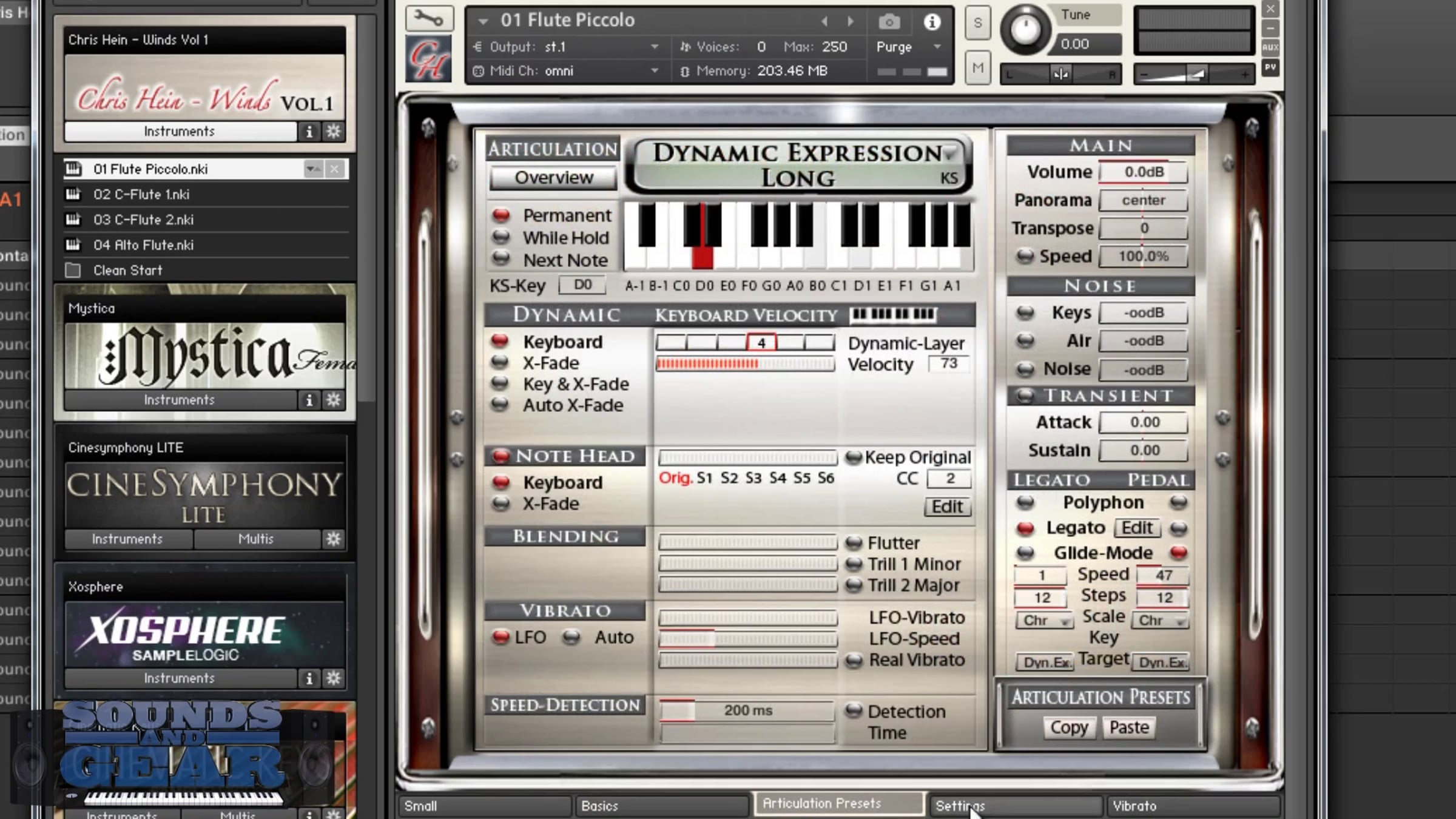
Task: Enable X-Fade dynamic mode
Action: [x=500, y=363]
